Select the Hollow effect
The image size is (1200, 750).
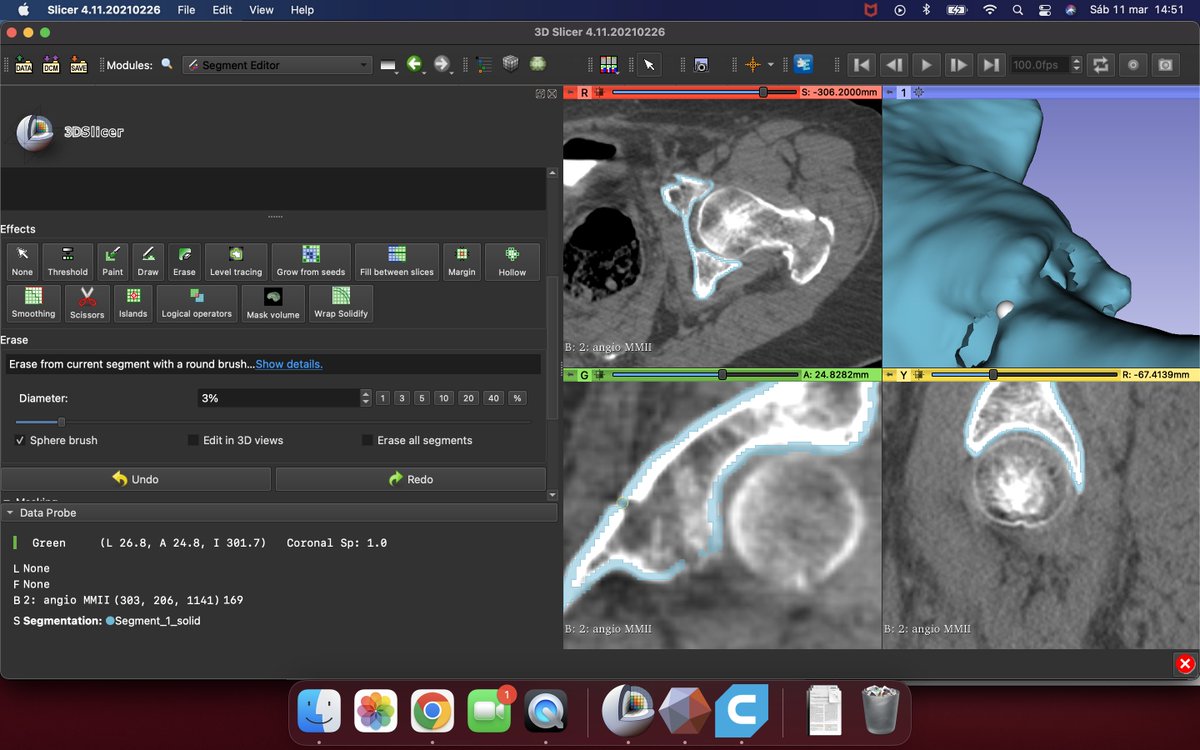point(512,261)
